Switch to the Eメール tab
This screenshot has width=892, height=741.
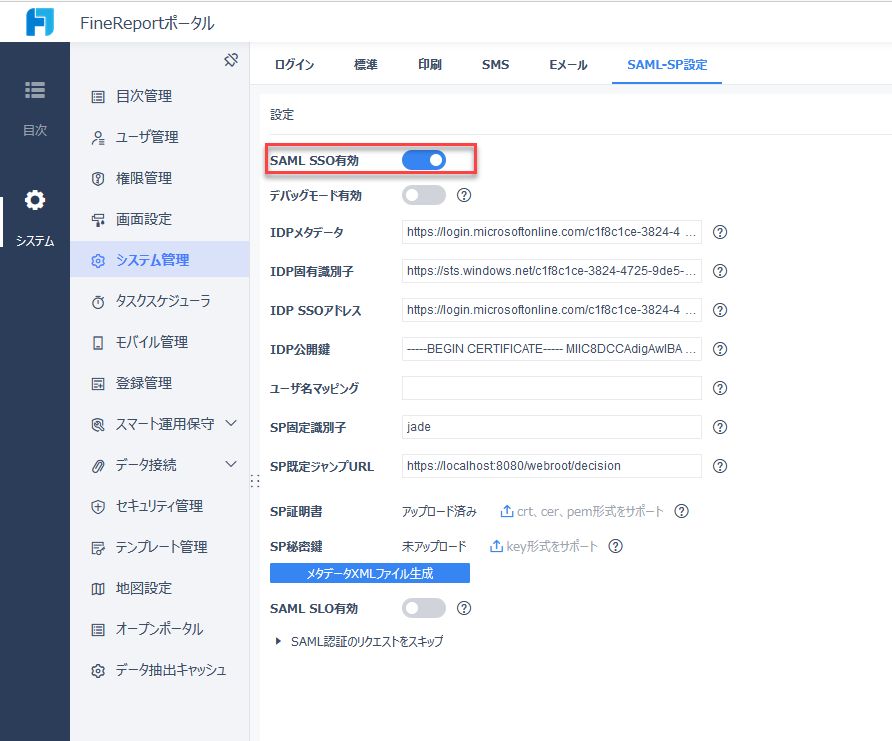tap(567, 63)
